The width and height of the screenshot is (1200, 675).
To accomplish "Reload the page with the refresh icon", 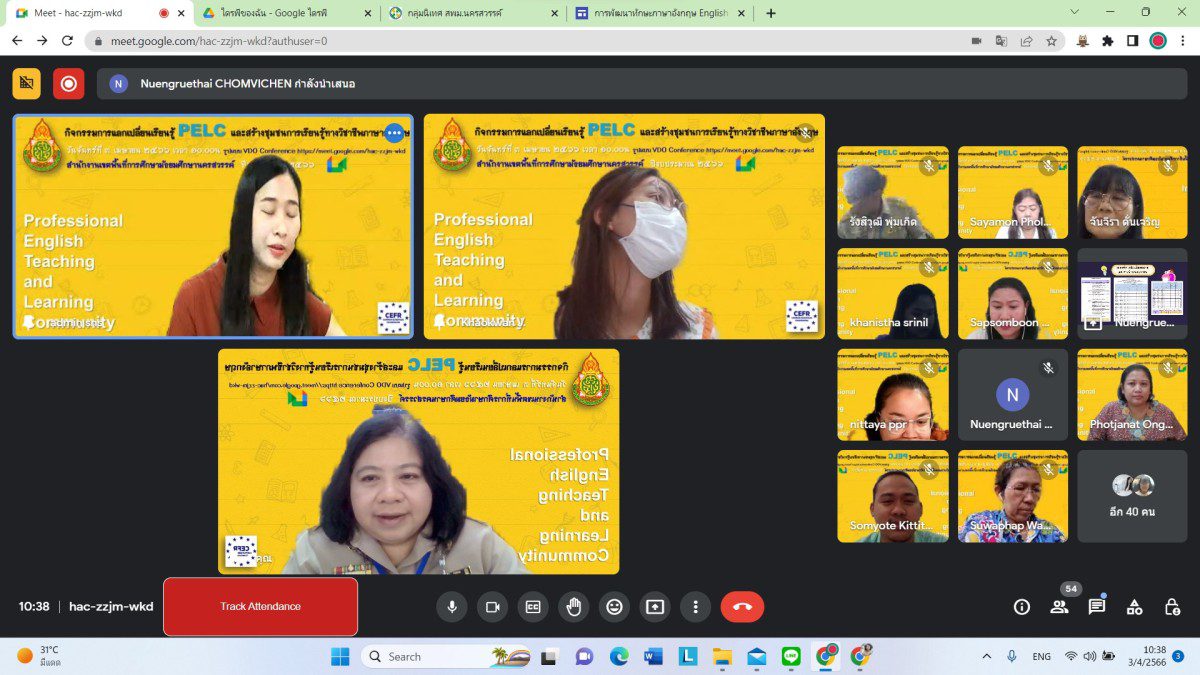I will 67,41.
